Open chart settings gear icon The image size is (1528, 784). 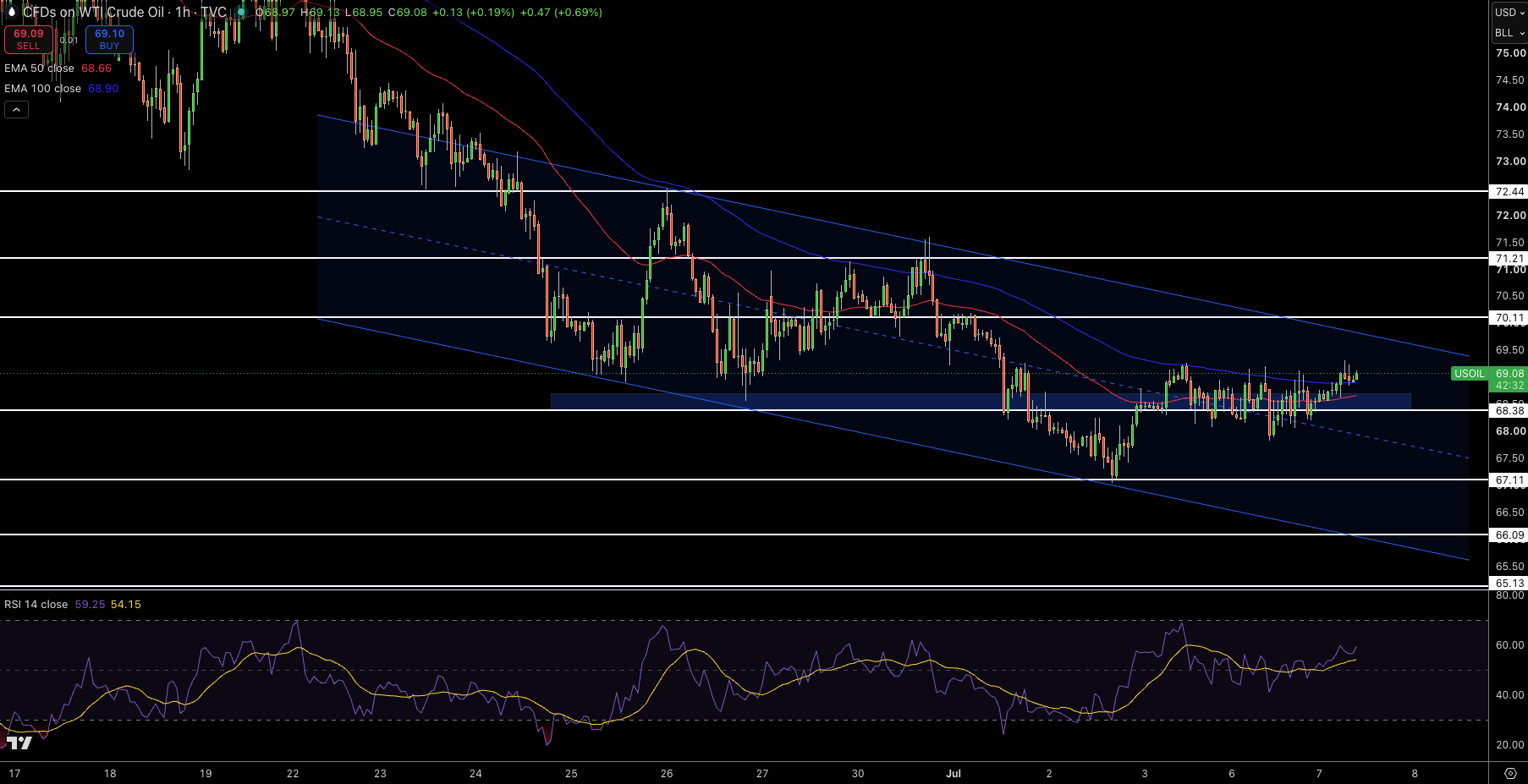point(1510,773)
